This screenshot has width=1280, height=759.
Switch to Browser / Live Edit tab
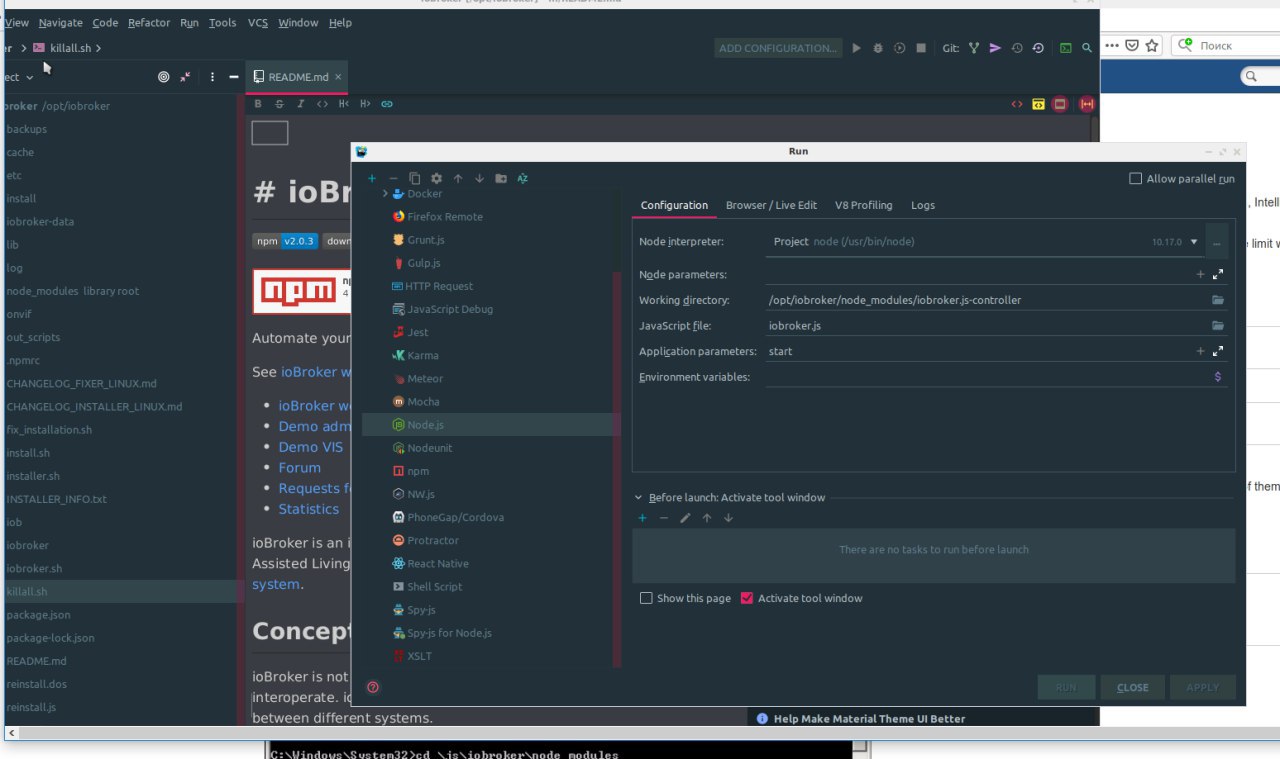coord(771,205)
